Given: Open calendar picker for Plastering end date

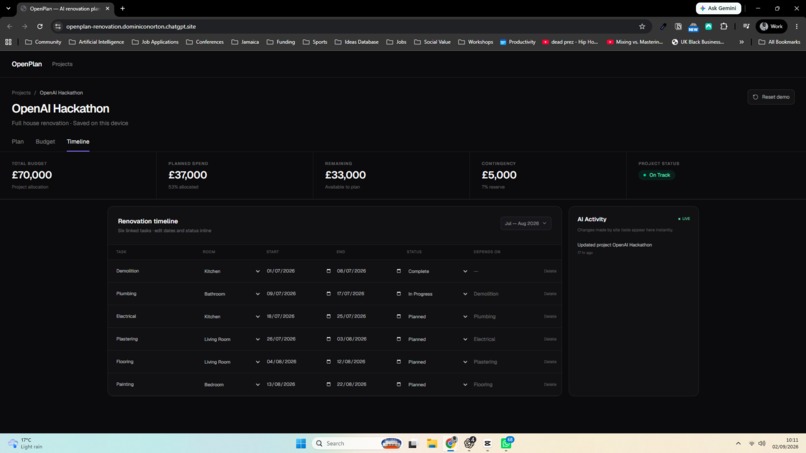Looking at the screenshot, I should point(398,339).
